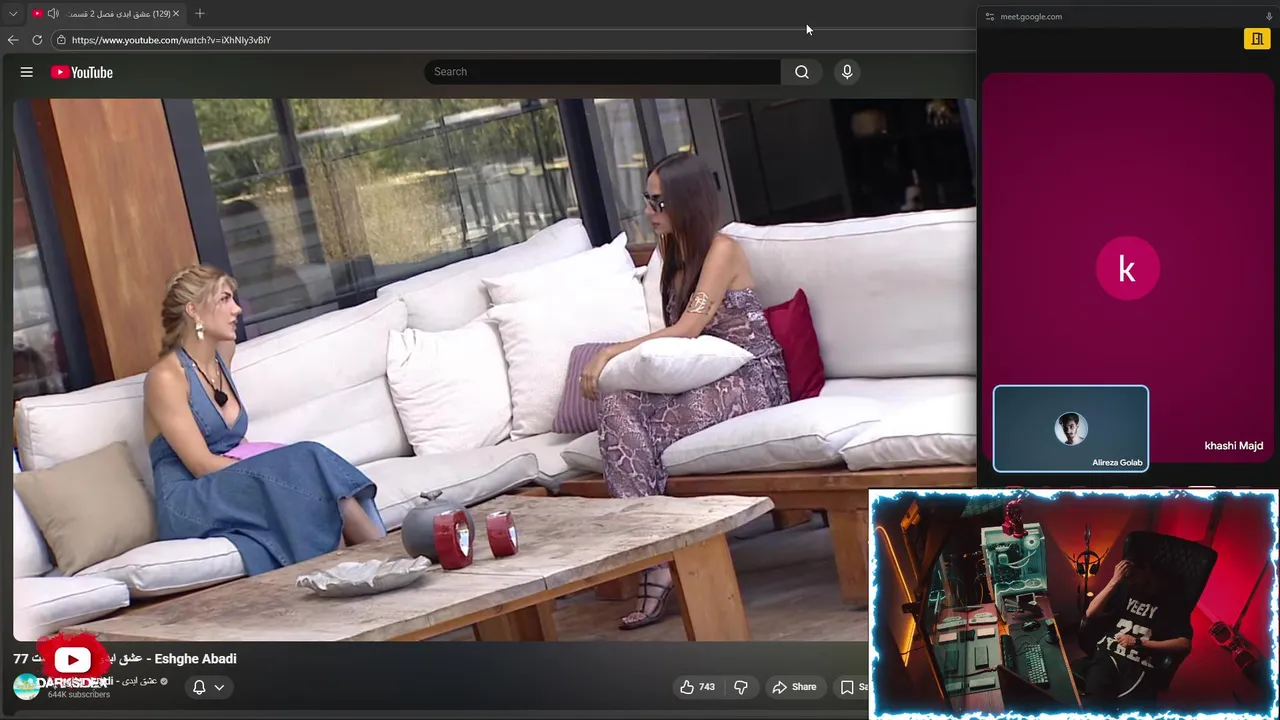Click the YouTube video player frame
Screen dimensions: 1280x720
pyautogui.click(x=494, y=369)
